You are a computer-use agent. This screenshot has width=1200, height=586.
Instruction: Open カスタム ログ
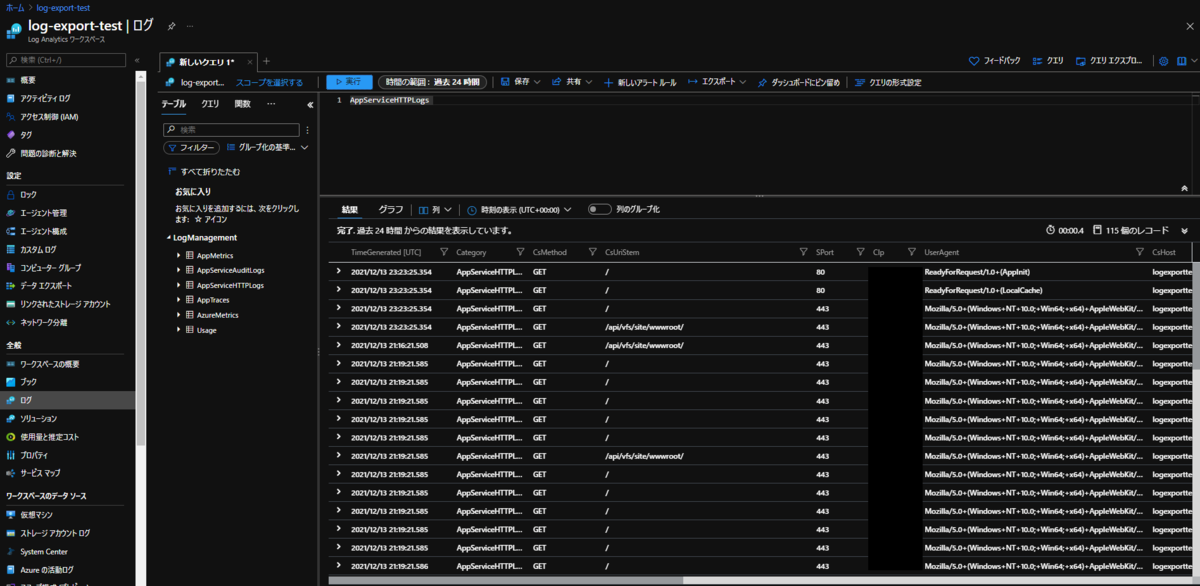point(38,249)
